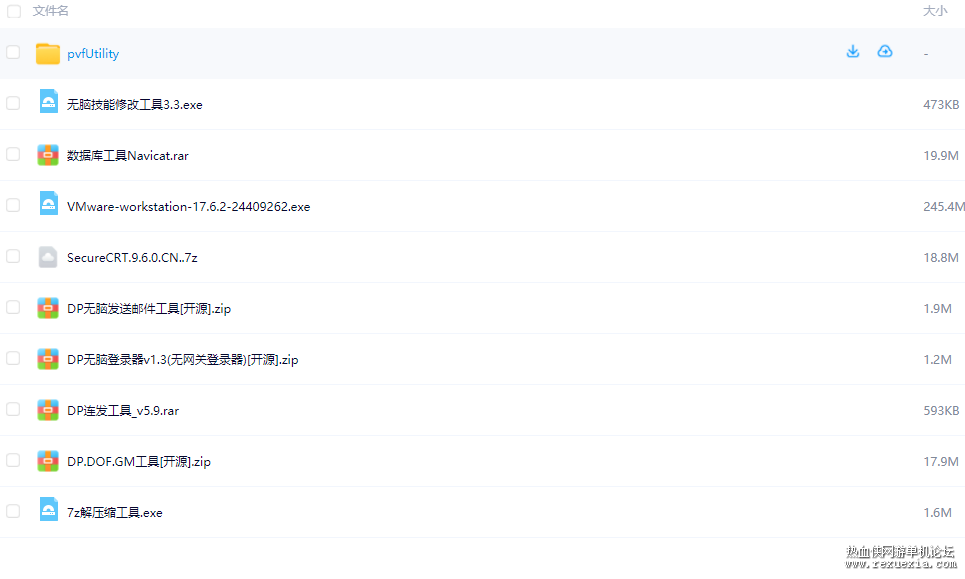Click the 18.8M size value

coord(941,258)
